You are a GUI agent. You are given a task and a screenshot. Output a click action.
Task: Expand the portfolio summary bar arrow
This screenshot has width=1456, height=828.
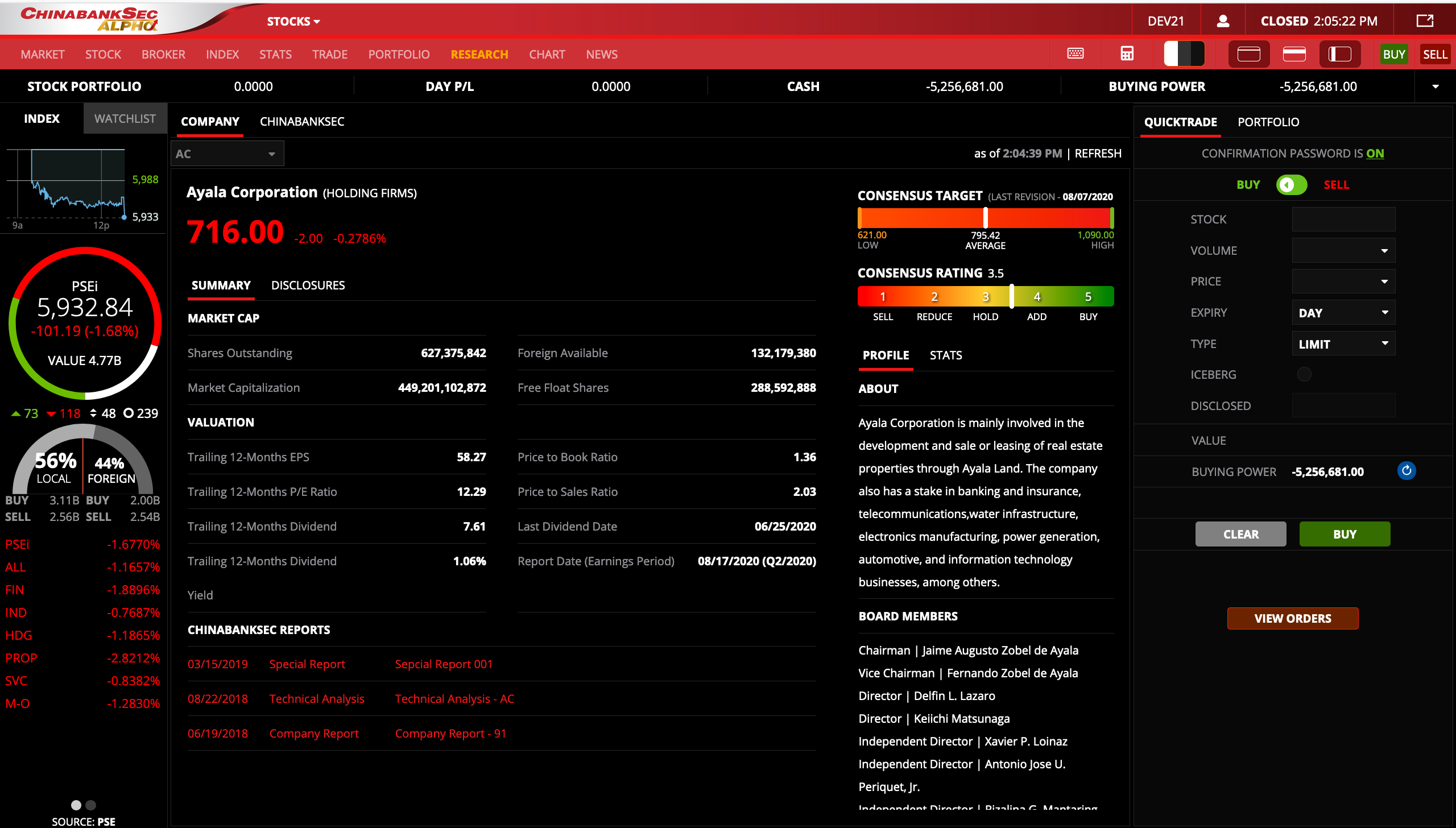coord(1436,86)
